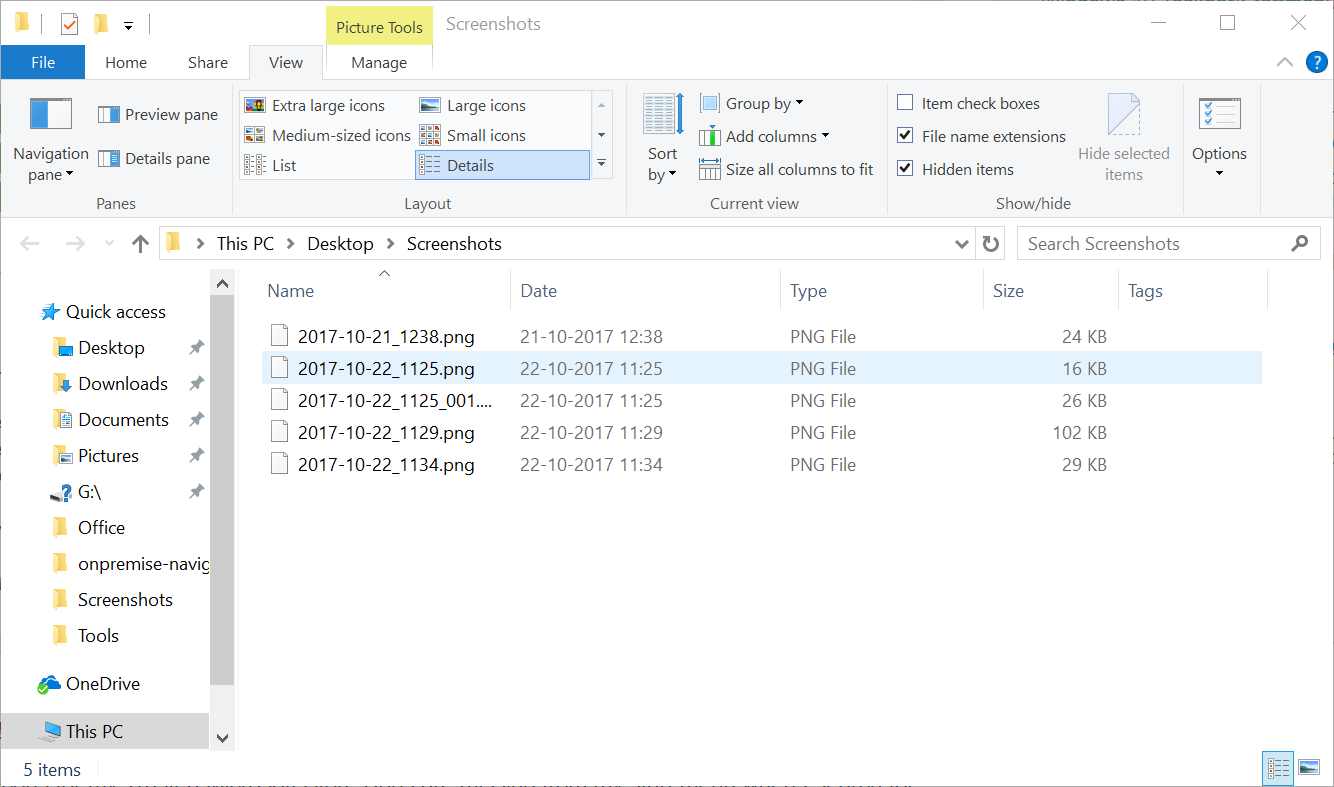Toggle the Hidden items checkbox

pyautogui.click(x=905, y=169)
